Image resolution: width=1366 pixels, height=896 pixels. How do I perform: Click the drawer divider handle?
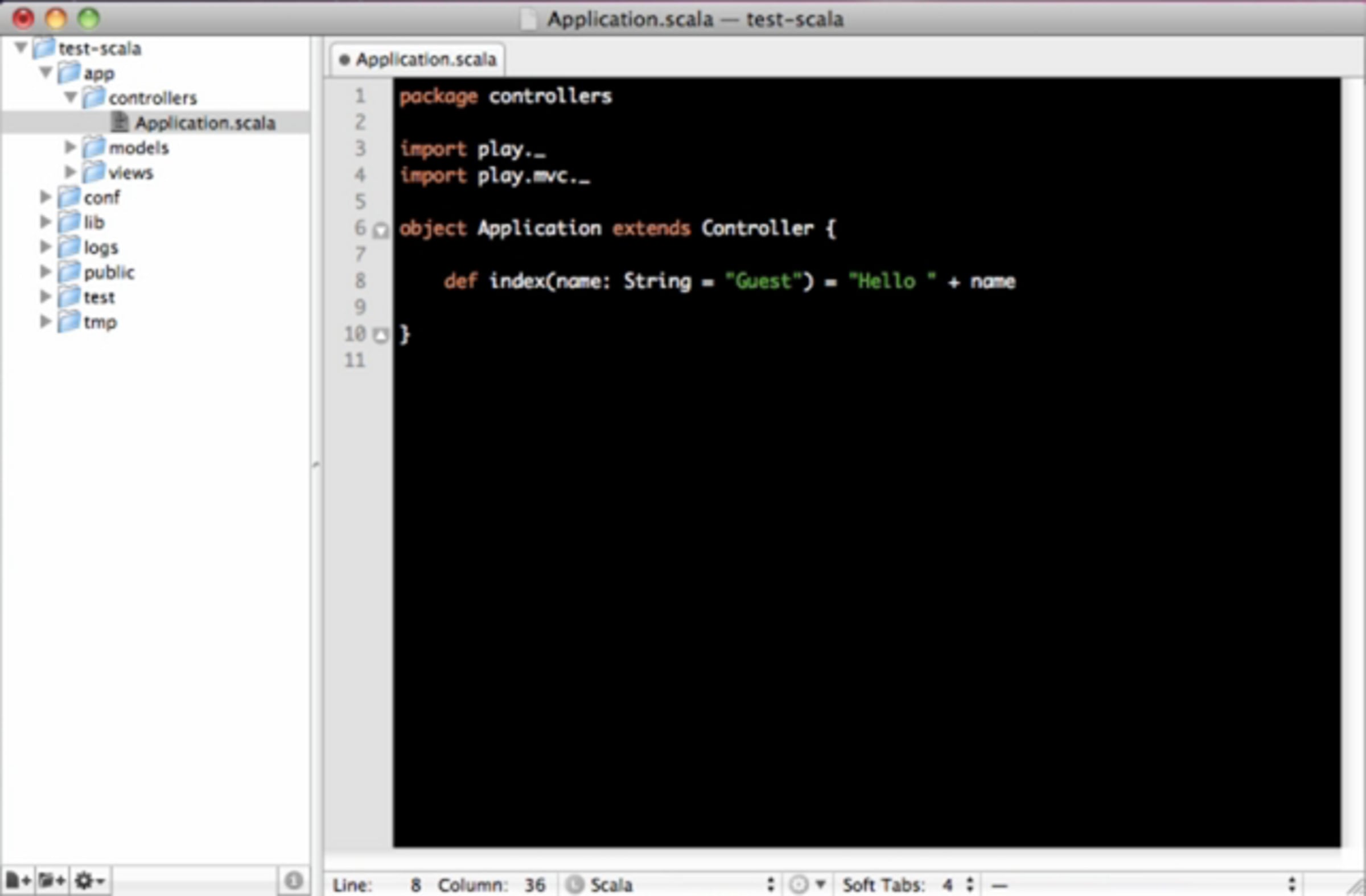click(316, 465)
